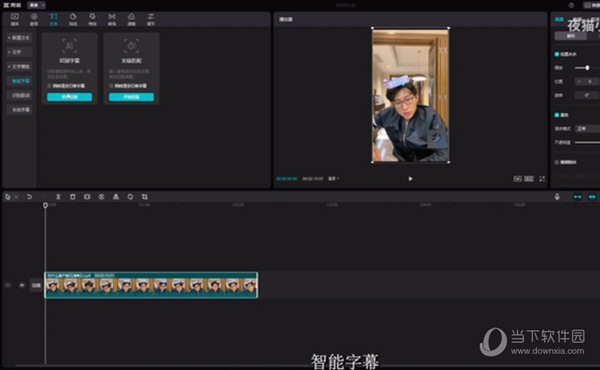Open the player fit/zoom dropdown near the timecode
The width and height of the screenshot is (600, 370).
(x=333, y=179)
